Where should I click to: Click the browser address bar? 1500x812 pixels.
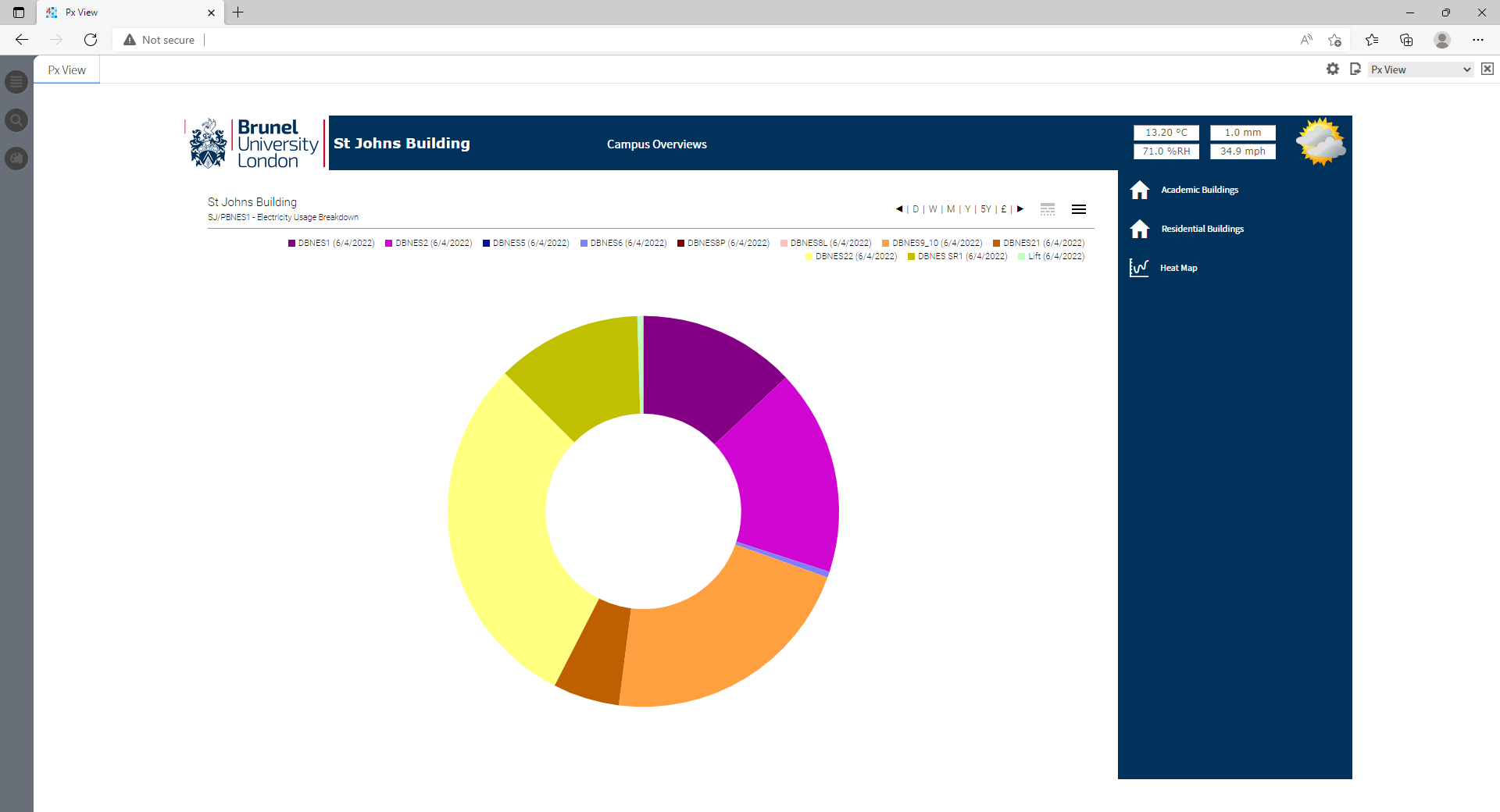(x=703, y=40)
